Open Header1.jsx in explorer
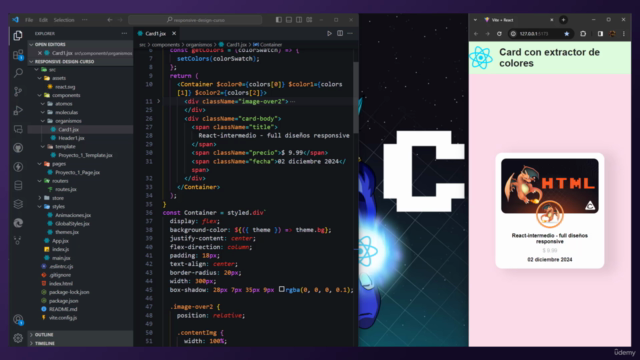The width and height of the screenshot is (640, 360). click(x=71, y=138)
